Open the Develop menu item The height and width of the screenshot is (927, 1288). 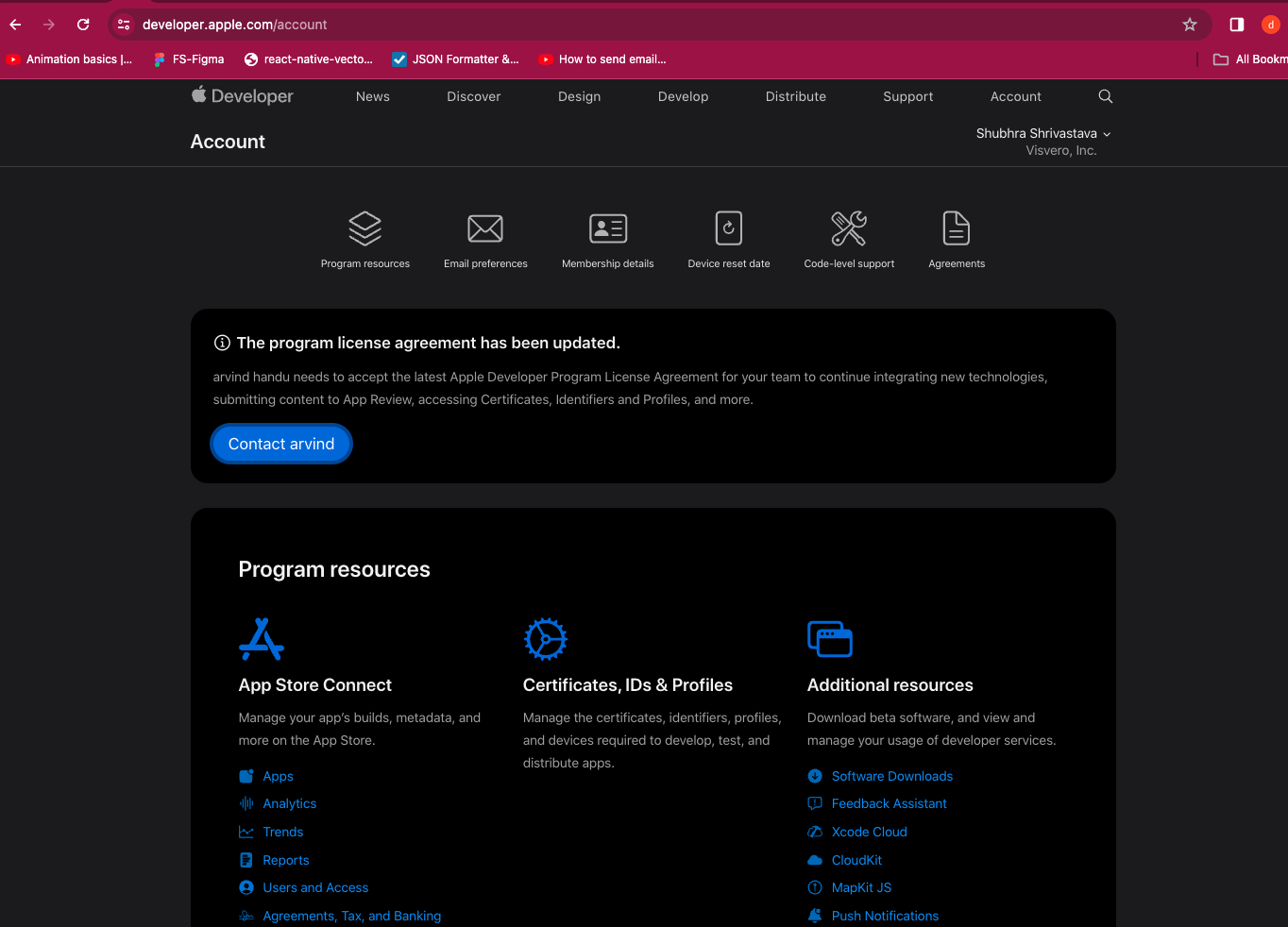tap(683, 96)
